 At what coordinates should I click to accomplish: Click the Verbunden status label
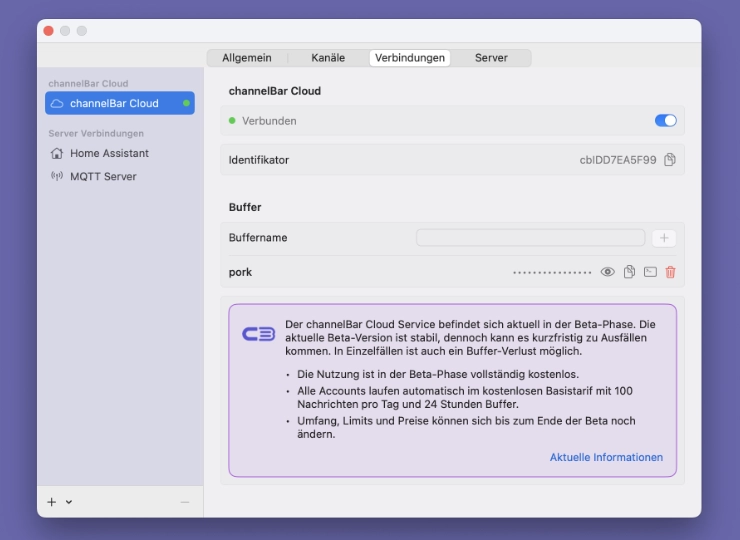pos(269,121)
